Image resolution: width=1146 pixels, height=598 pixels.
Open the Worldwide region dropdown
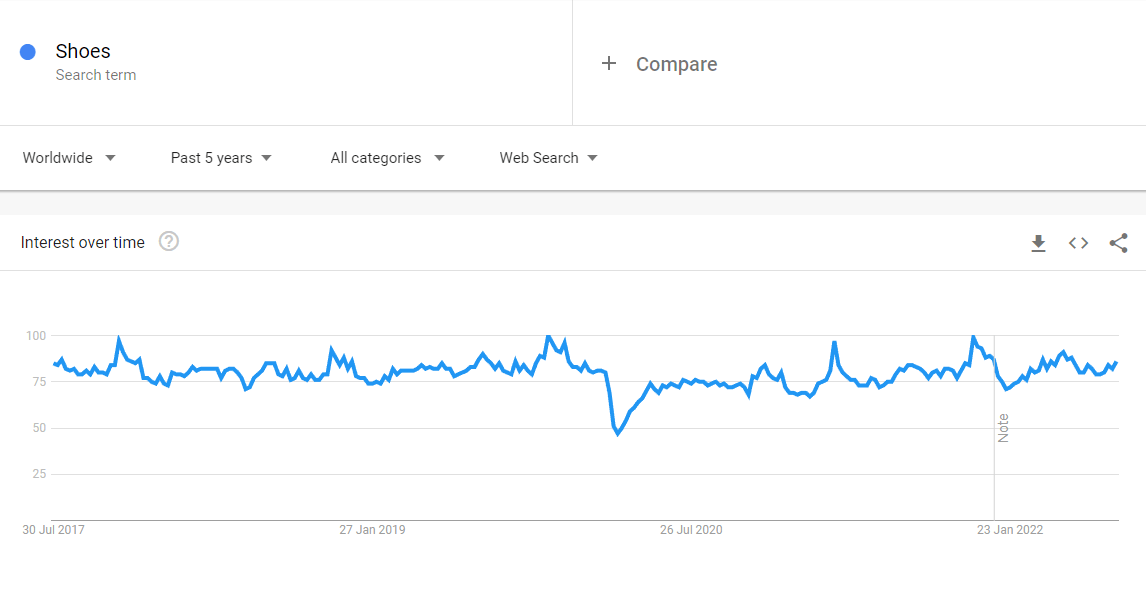point(69,158)
